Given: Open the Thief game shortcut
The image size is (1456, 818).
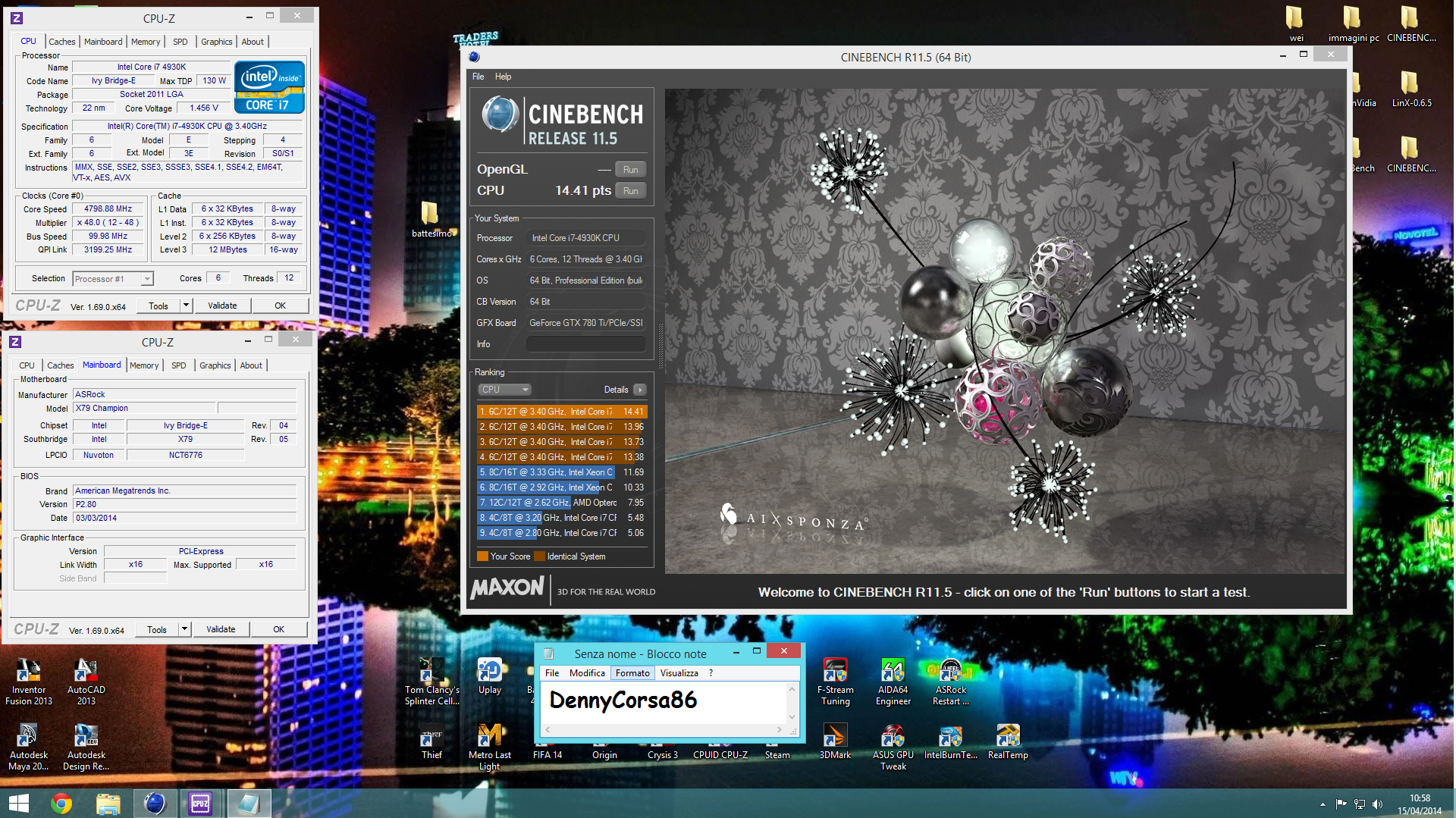Looking at the screenshot, I should (x=432, y=743).
